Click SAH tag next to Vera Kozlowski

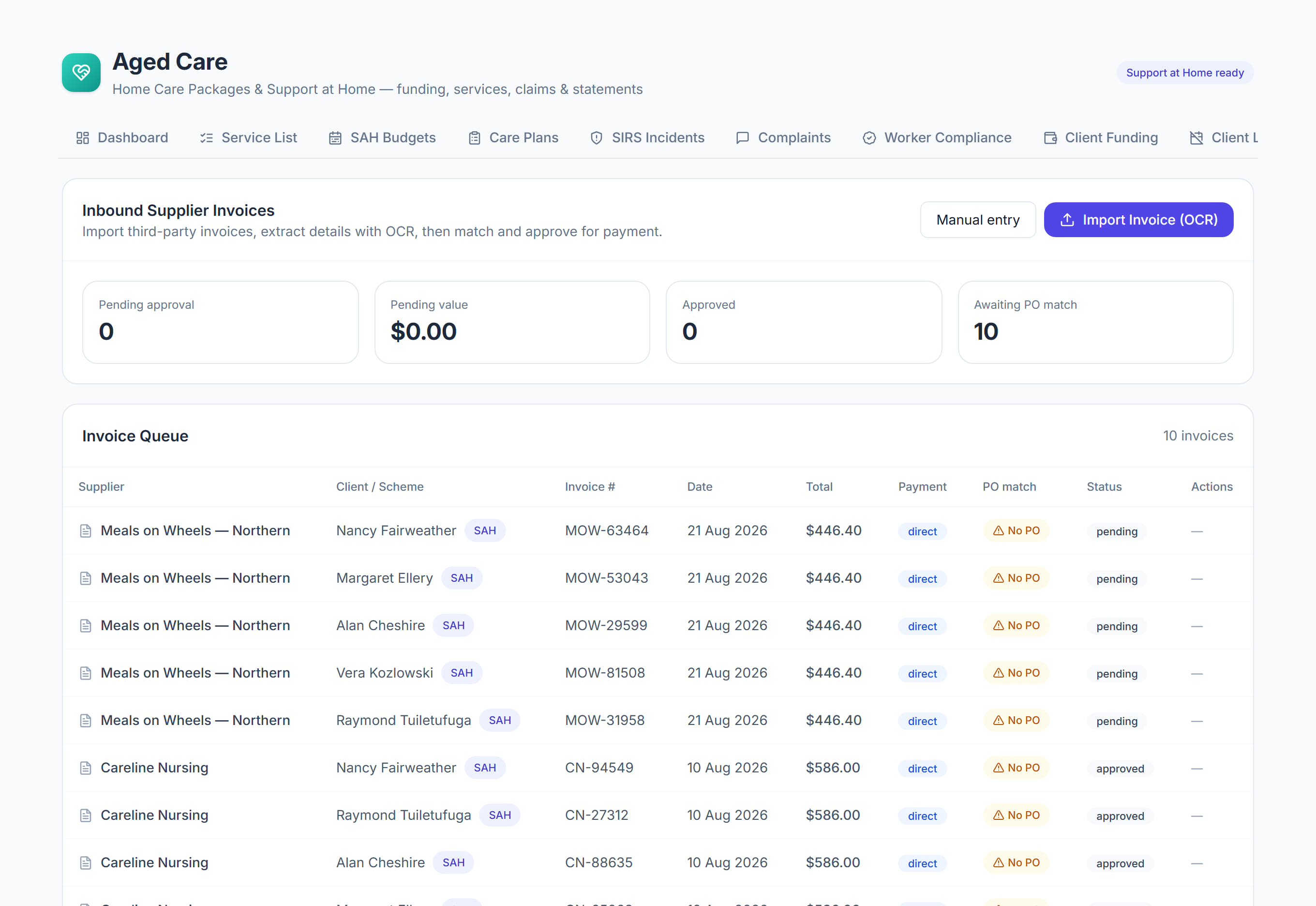click(462, 673)
